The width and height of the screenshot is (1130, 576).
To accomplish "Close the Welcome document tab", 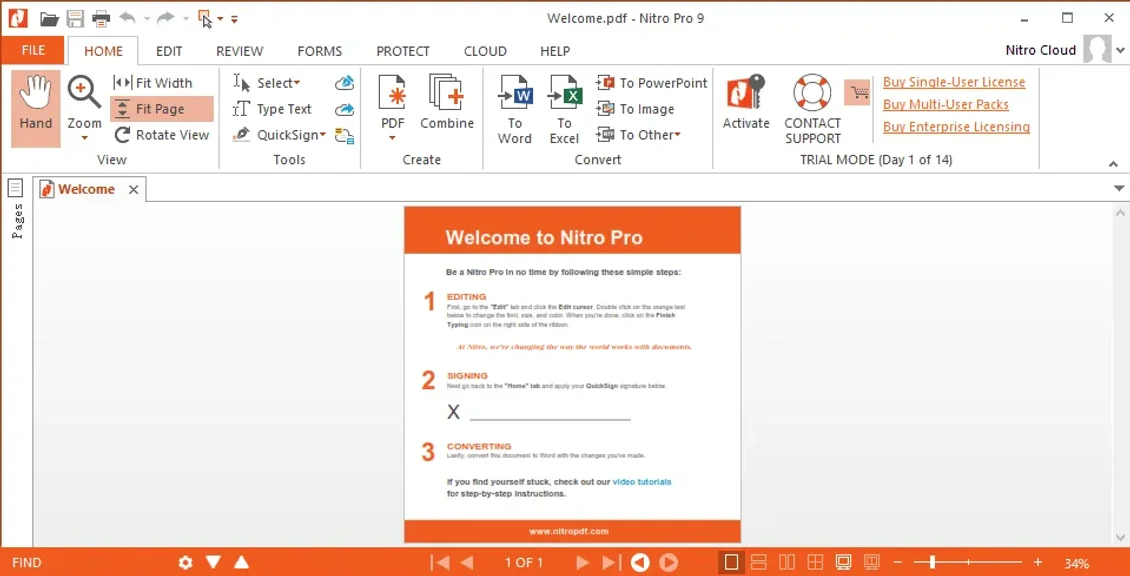I will click(x=133, y=190).
